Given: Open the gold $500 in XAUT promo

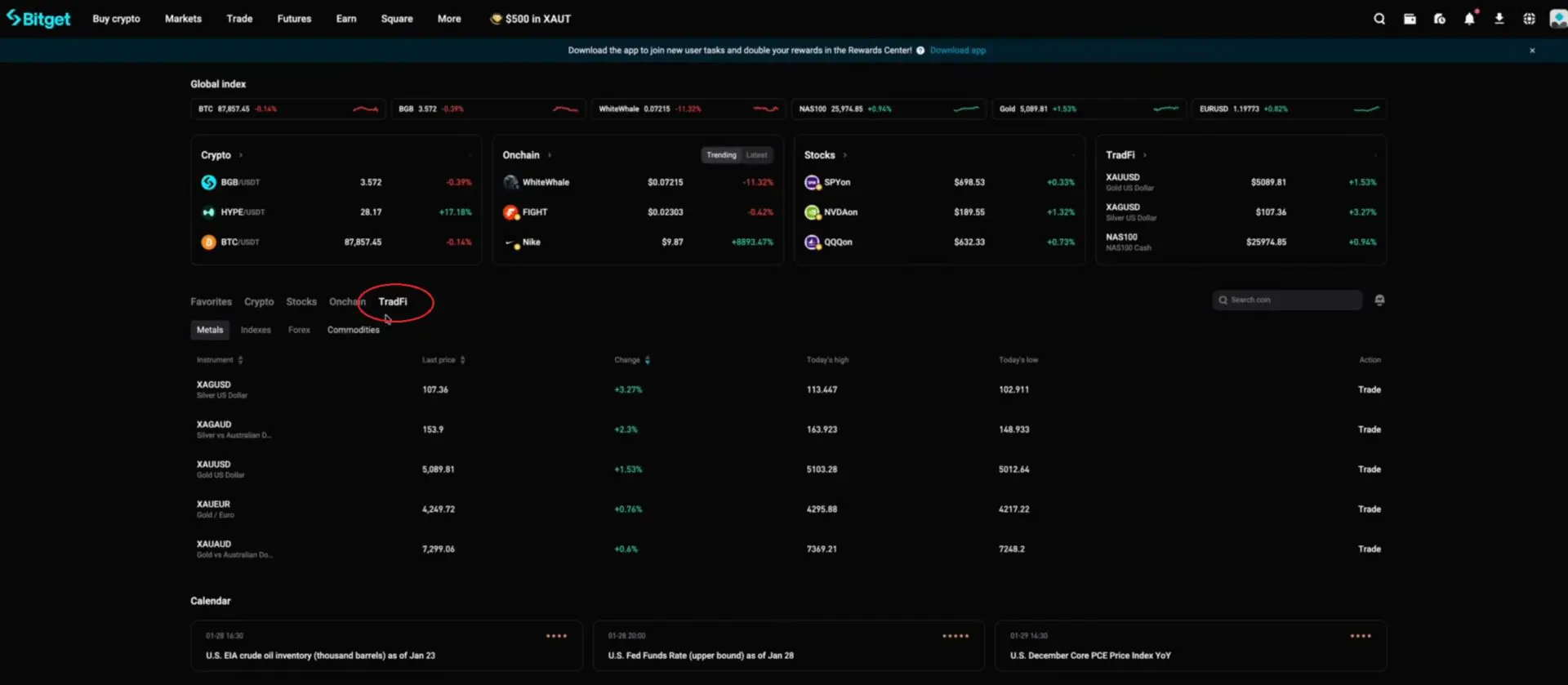Looking at the screenshot, I should click(x=530, y=19).
